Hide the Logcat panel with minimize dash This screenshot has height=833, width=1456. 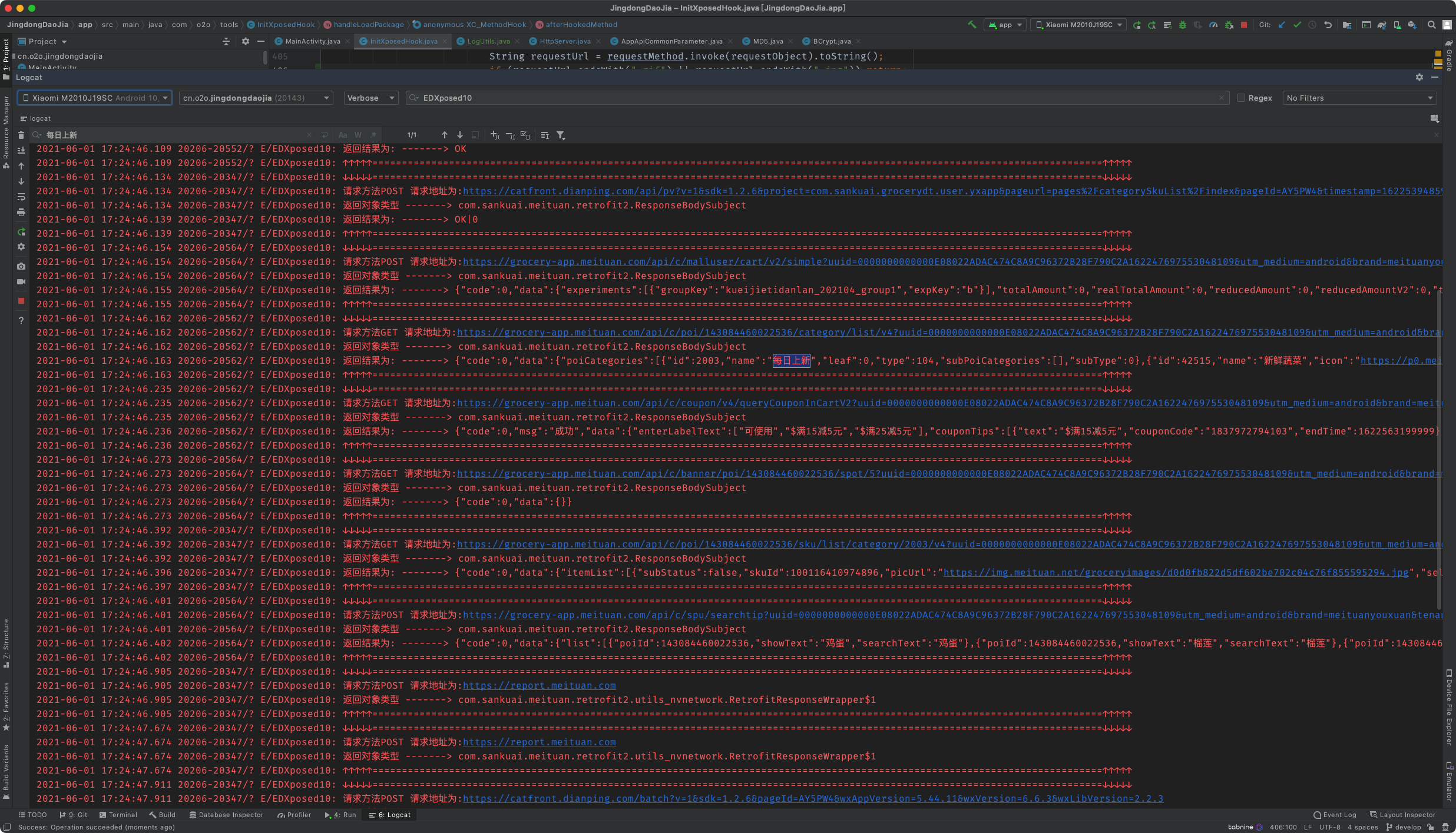(x=1435, y=77)
